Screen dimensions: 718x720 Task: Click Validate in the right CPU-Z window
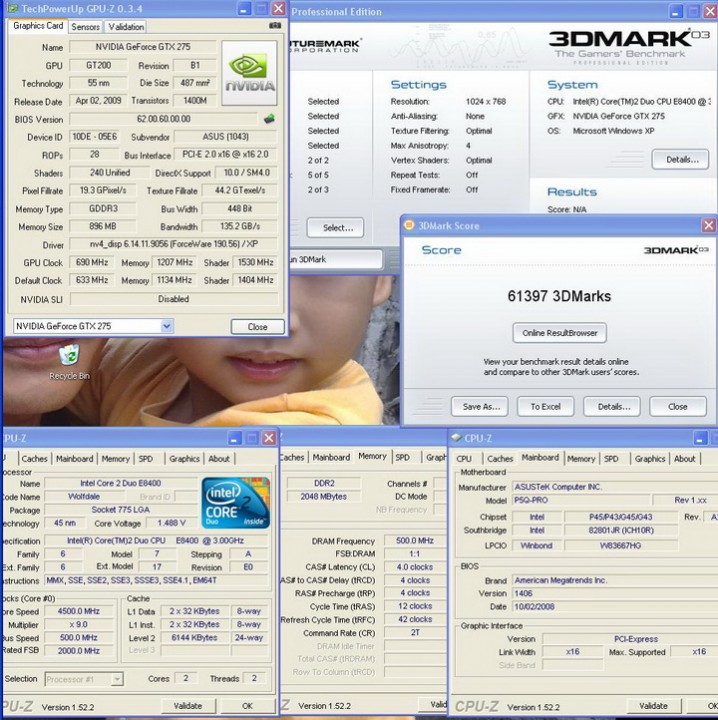(x=653, y=706)
